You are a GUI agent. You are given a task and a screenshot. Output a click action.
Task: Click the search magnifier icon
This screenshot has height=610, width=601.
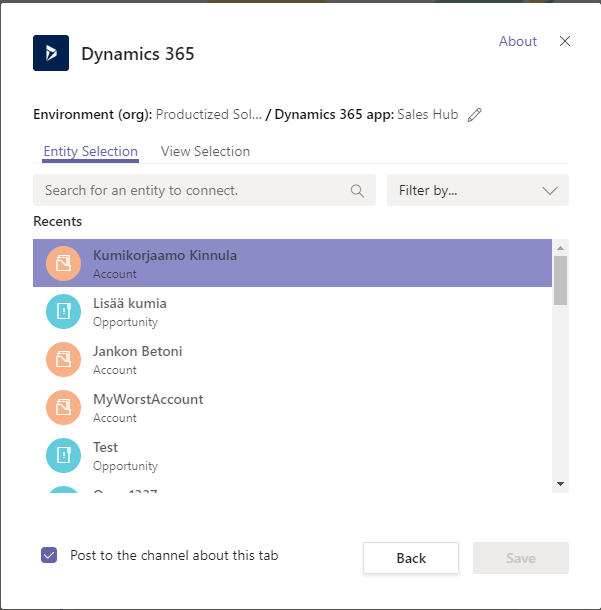coord(358,190)
